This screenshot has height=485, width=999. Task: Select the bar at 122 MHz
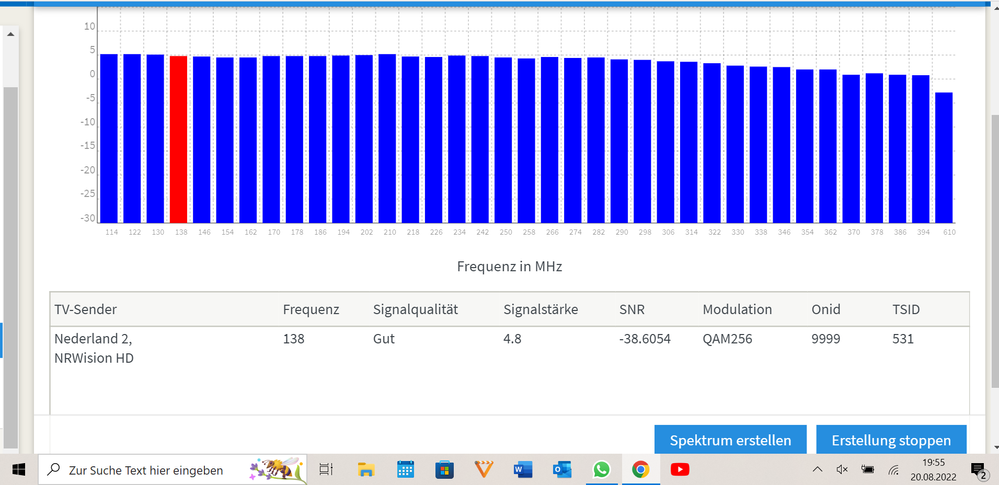coord(132,138)
